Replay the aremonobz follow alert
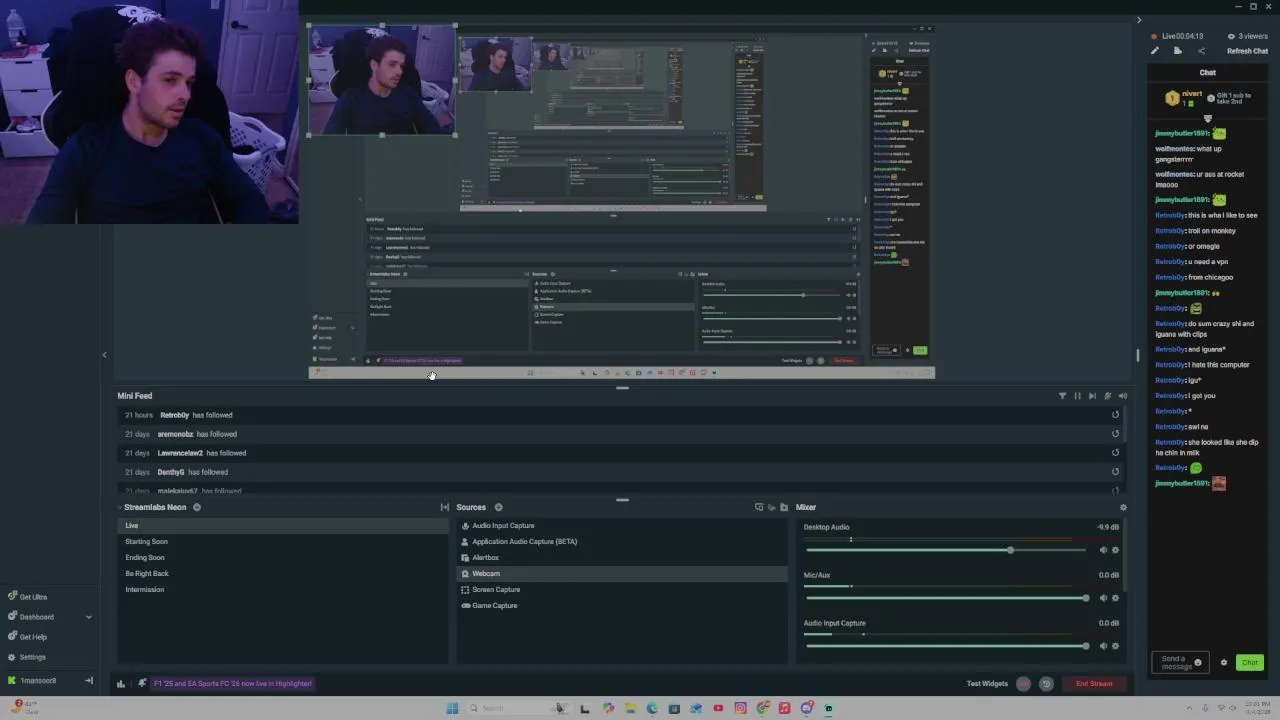This screenshot has width=1280, height=720. tap(1115, 434)
